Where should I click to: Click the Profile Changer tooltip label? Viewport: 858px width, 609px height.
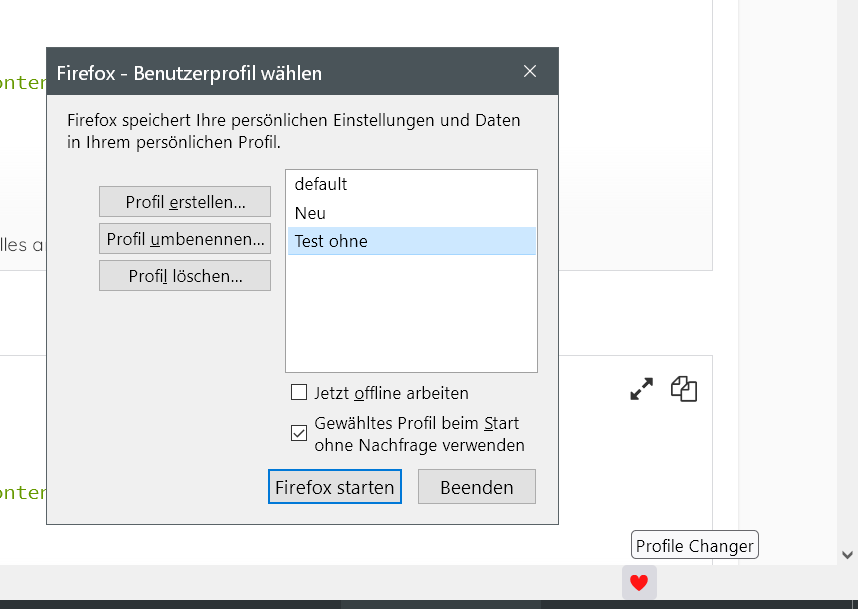695,546
